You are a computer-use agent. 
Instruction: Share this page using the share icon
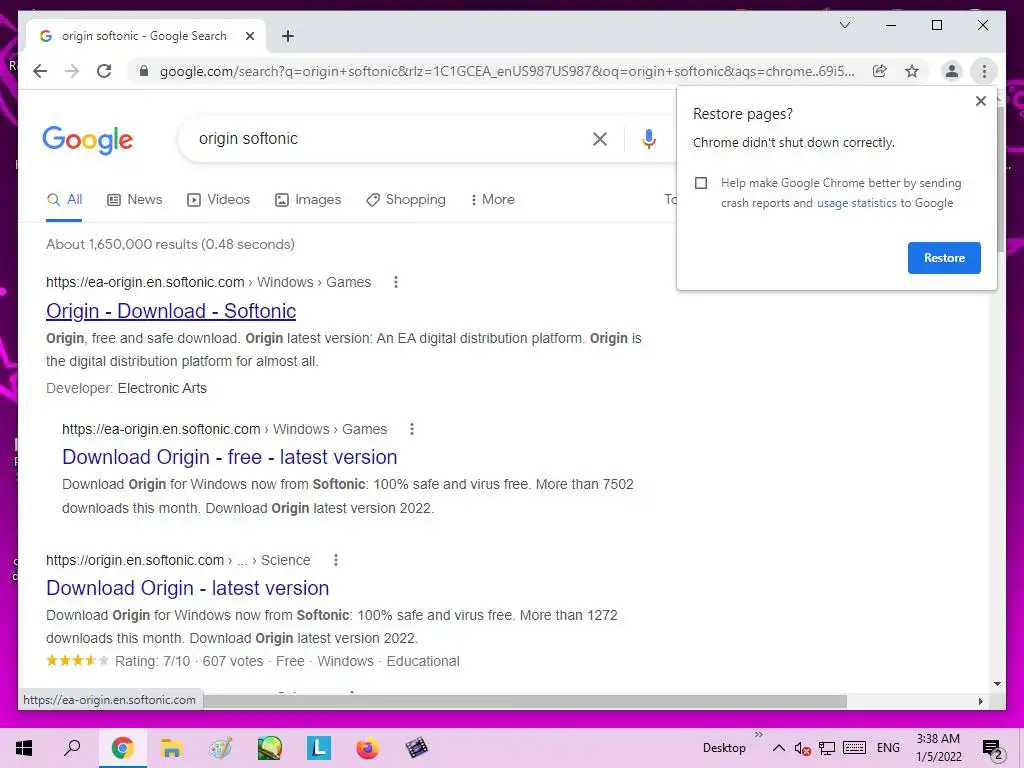point(880,71)
